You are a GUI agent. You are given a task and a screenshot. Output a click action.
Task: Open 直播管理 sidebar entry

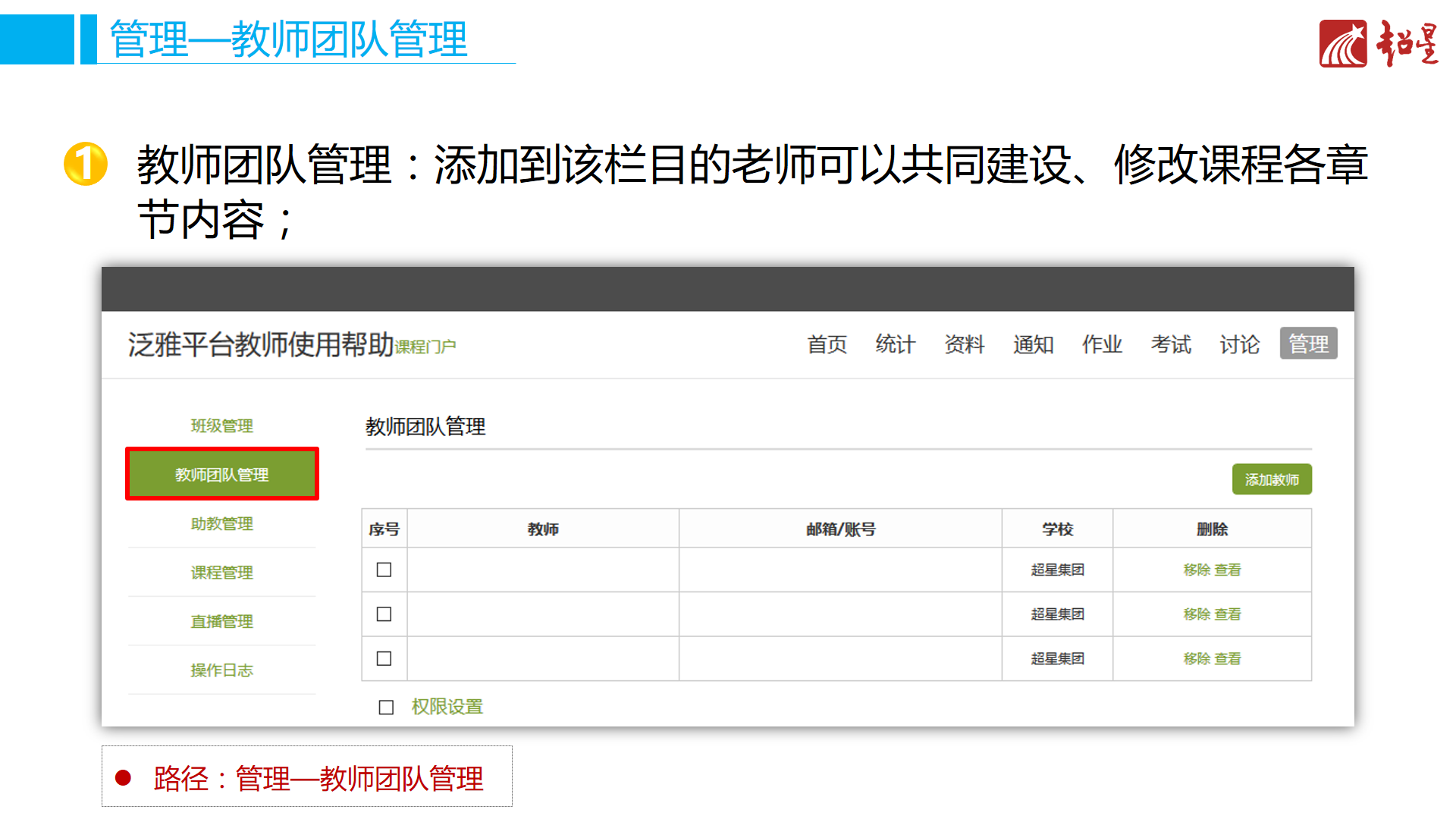pyautogui.click(x=221, y=622)
